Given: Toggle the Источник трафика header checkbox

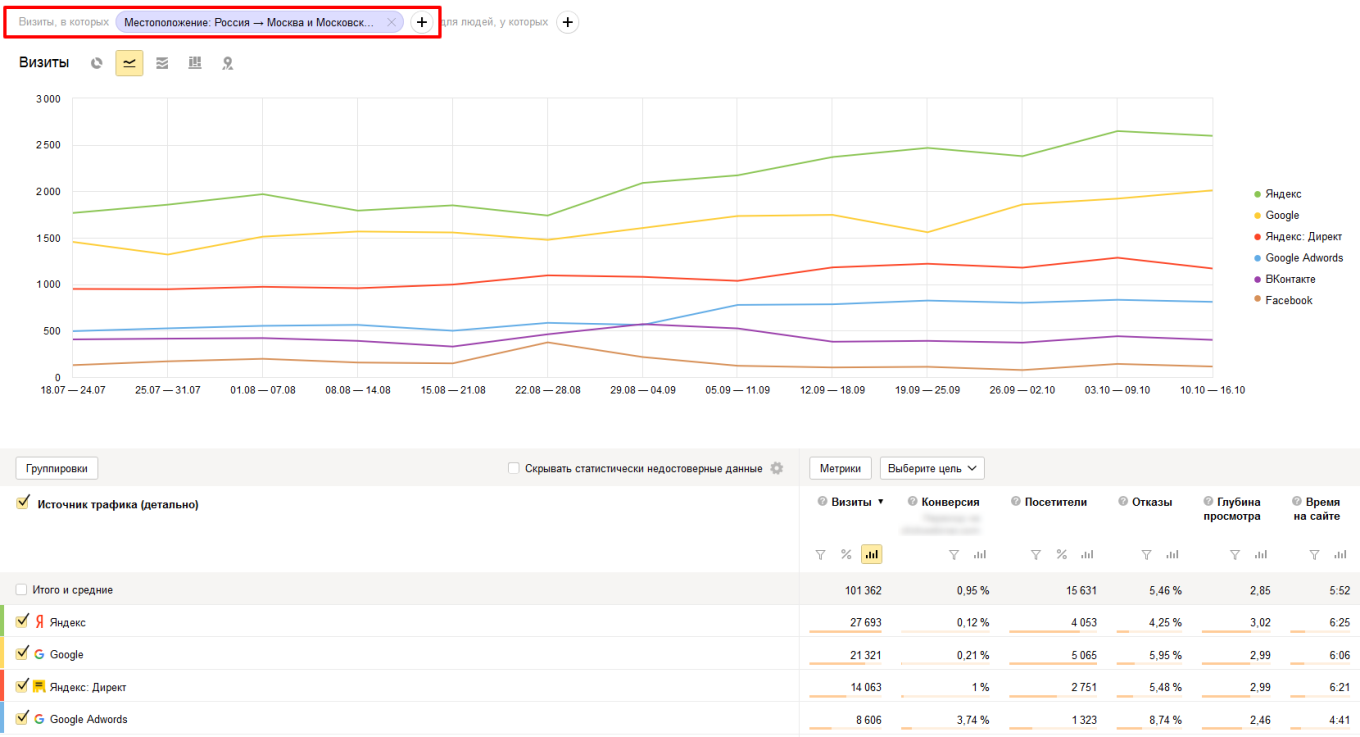Looking at the screenshot, I should tap(23, 503).
